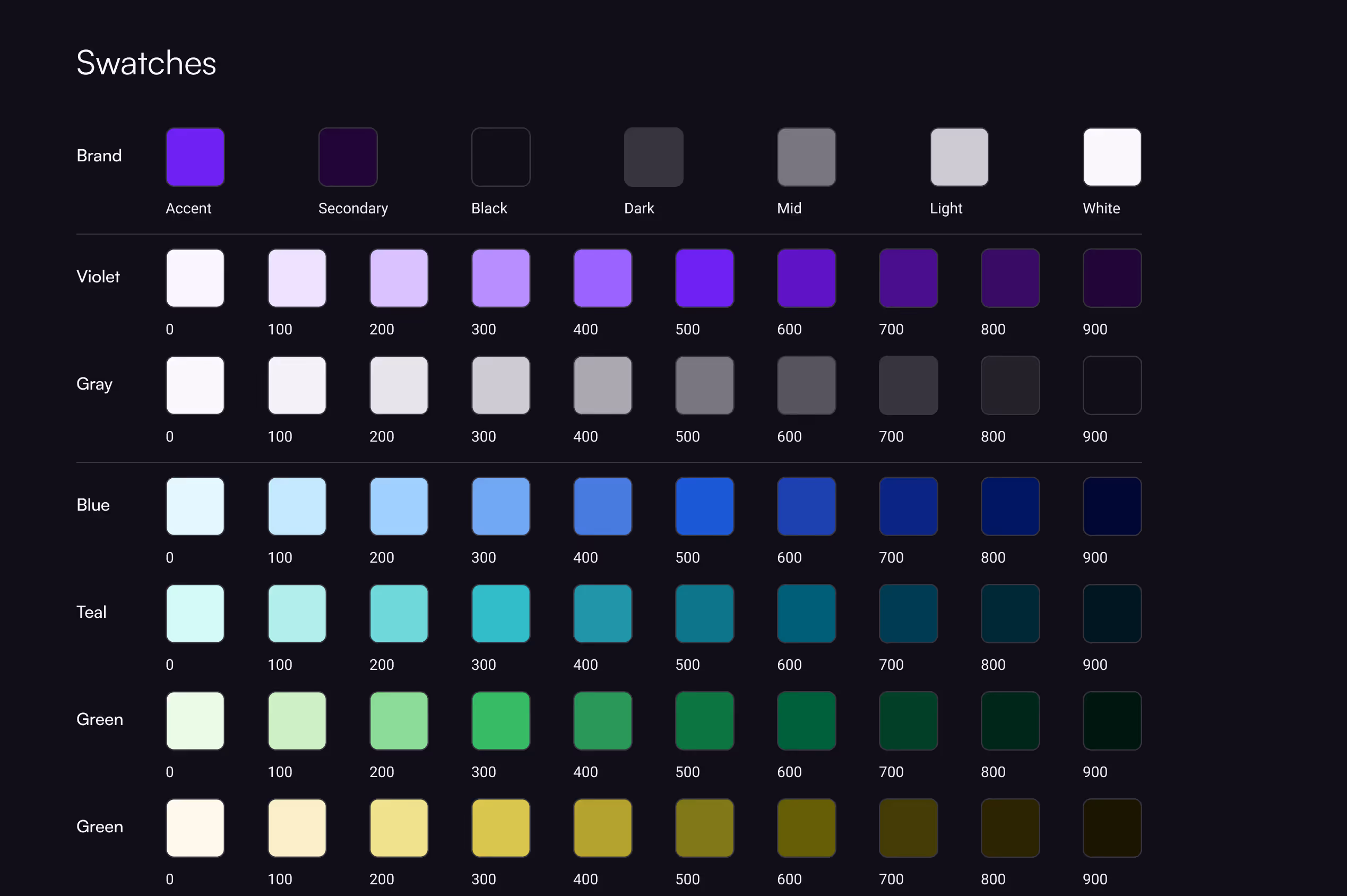Choose the Gray 700 swatch
This screenshot has height=896, width=1347.
[908, 385]
